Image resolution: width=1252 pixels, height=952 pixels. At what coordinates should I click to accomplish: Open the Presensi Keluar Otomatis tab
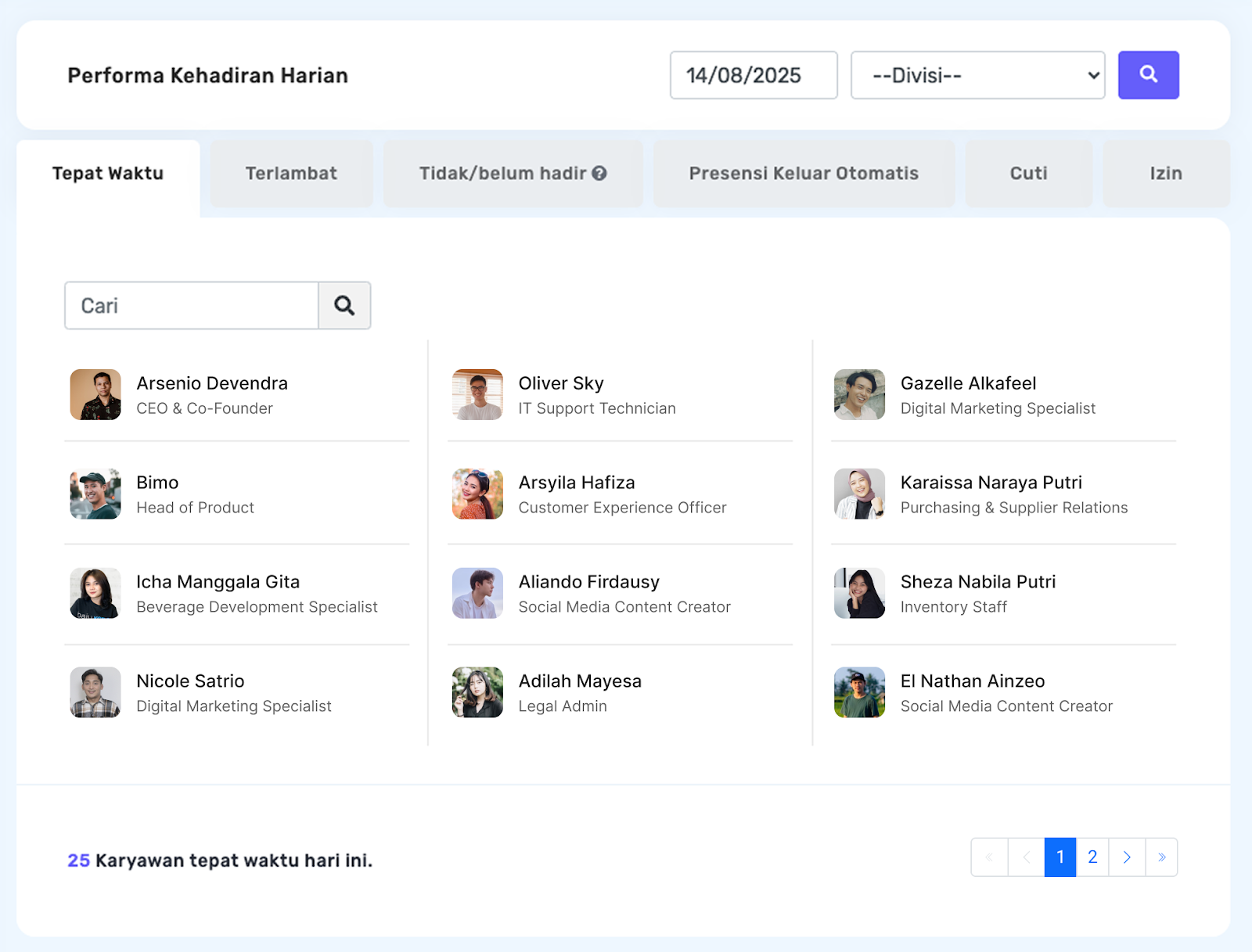tap(804, 174)
